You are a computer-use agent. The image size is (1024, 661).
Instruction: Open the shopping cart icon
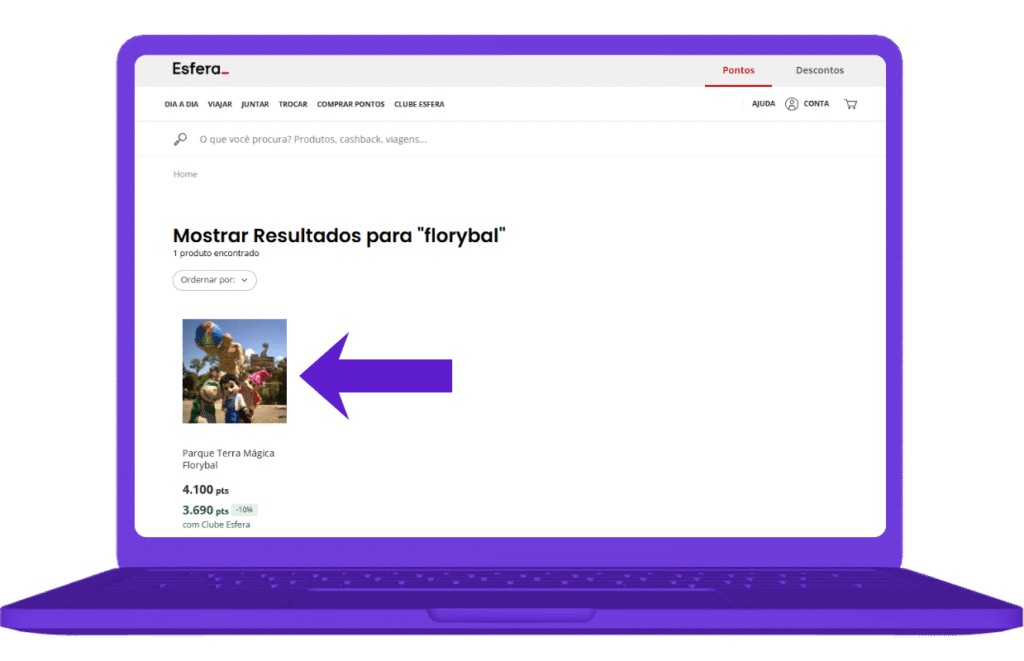click(x=850, y=104)
